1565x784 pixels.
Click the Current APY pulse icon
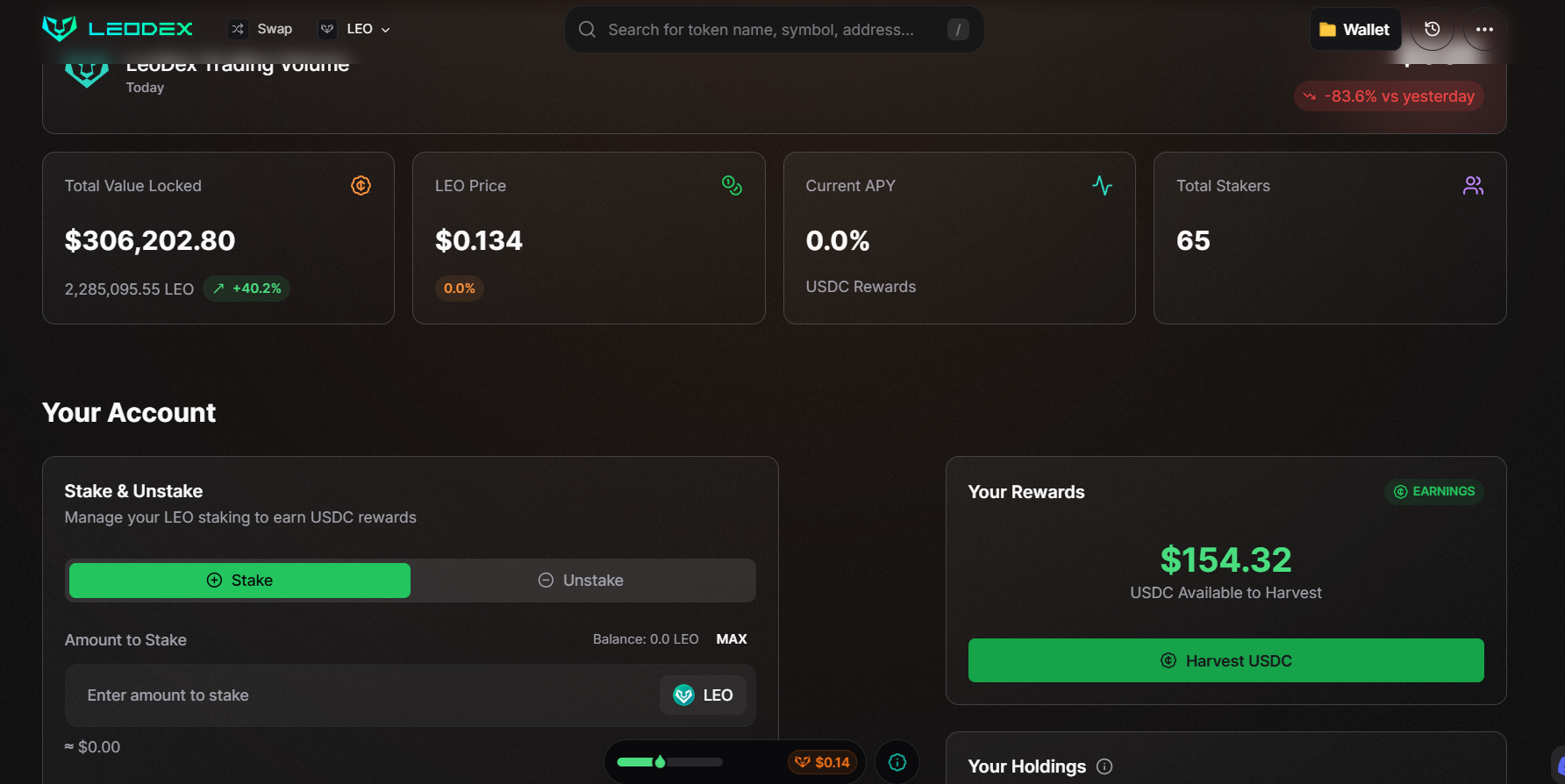point(1102,185)
